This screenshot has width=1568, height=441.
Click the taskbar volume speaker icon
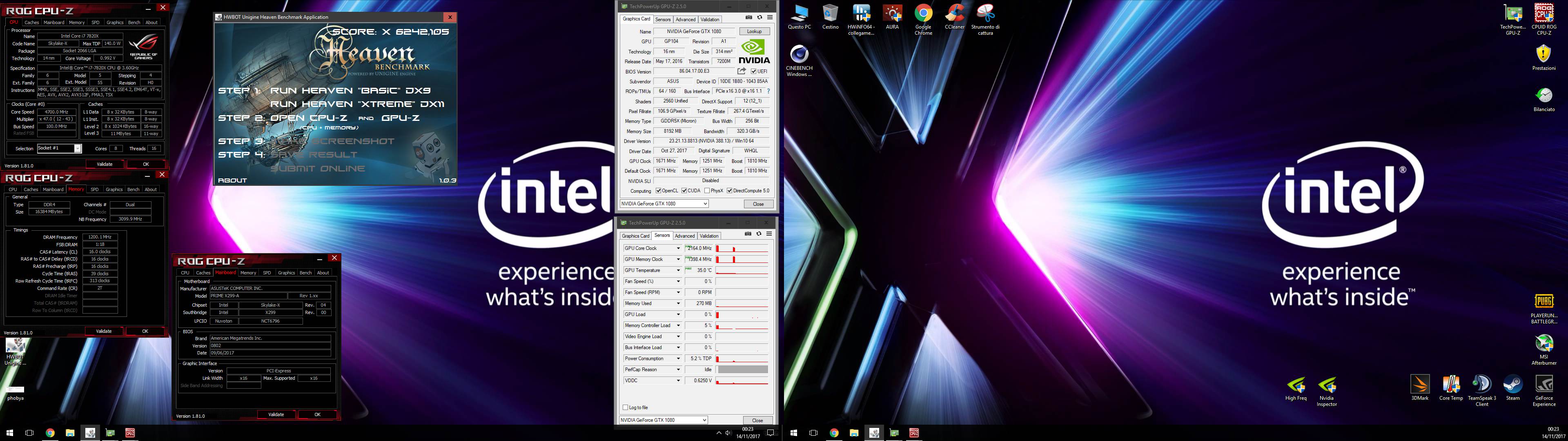tap(728, 433)
